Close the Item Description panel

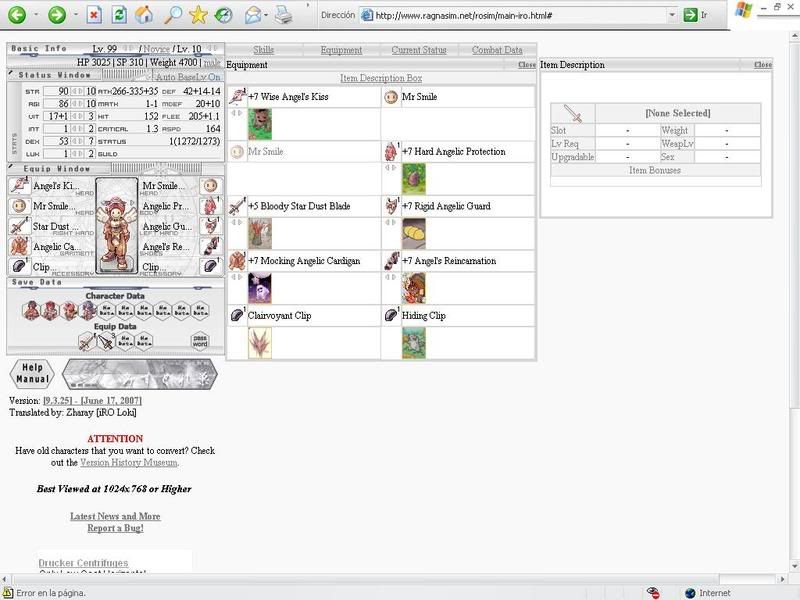coord(763,65)
